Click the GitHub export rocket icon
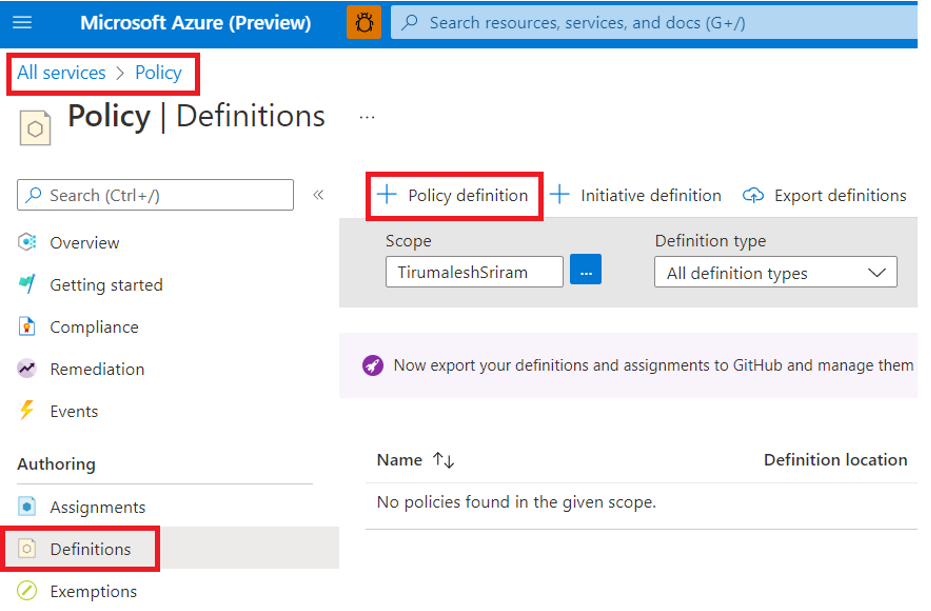The height and width of the screenshot is (611, 931). [373, 366]
